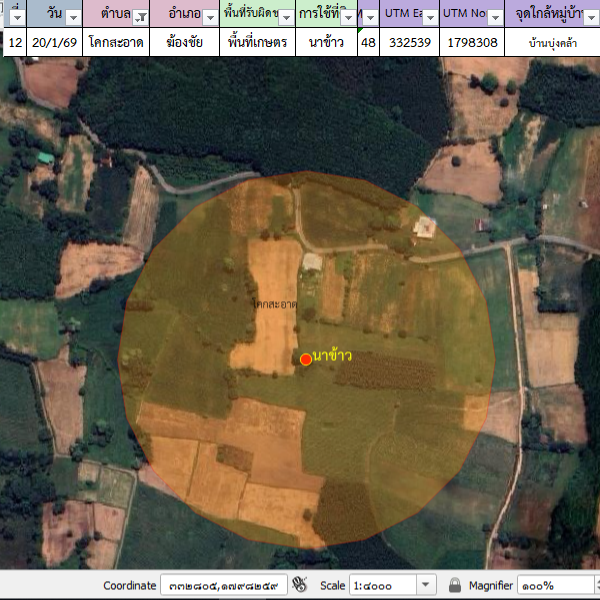Click the Magnifier percentage field
Viewport: 600px width, 600px height.
pyautogui.click(x=555, y=585)
